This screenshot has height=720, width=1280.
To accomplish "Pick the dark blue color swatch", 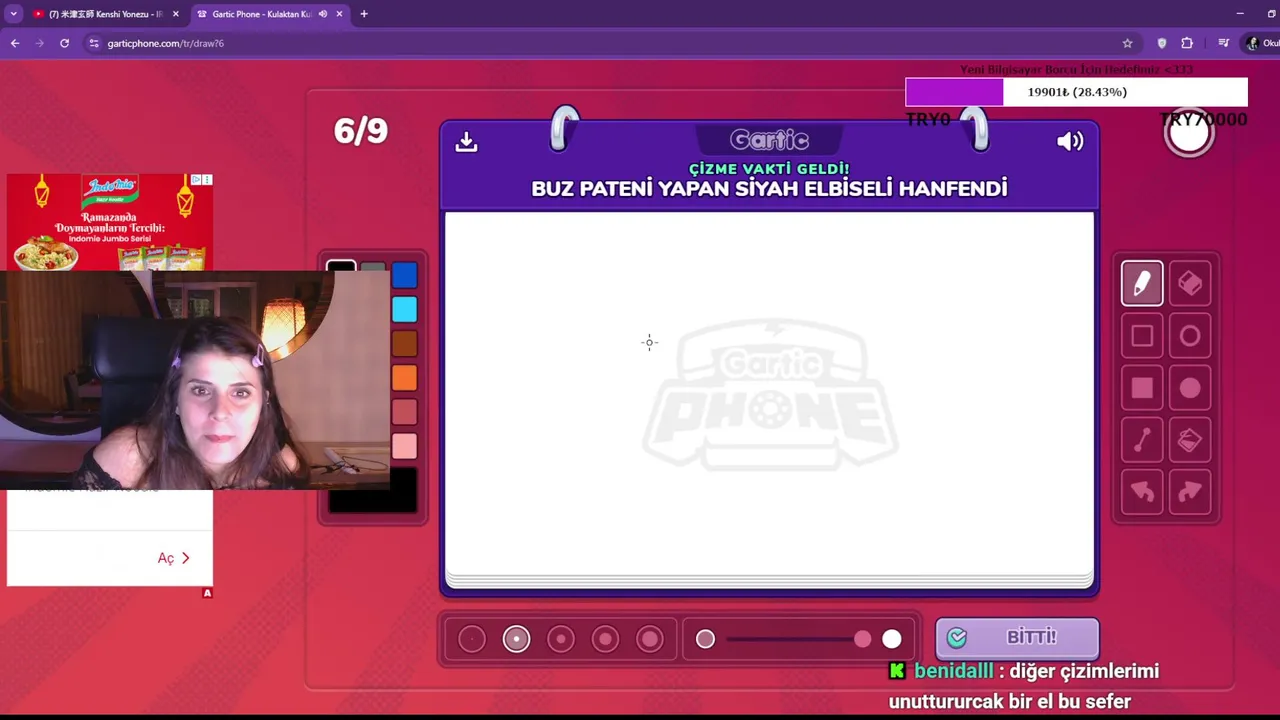I will click(404, 275).
